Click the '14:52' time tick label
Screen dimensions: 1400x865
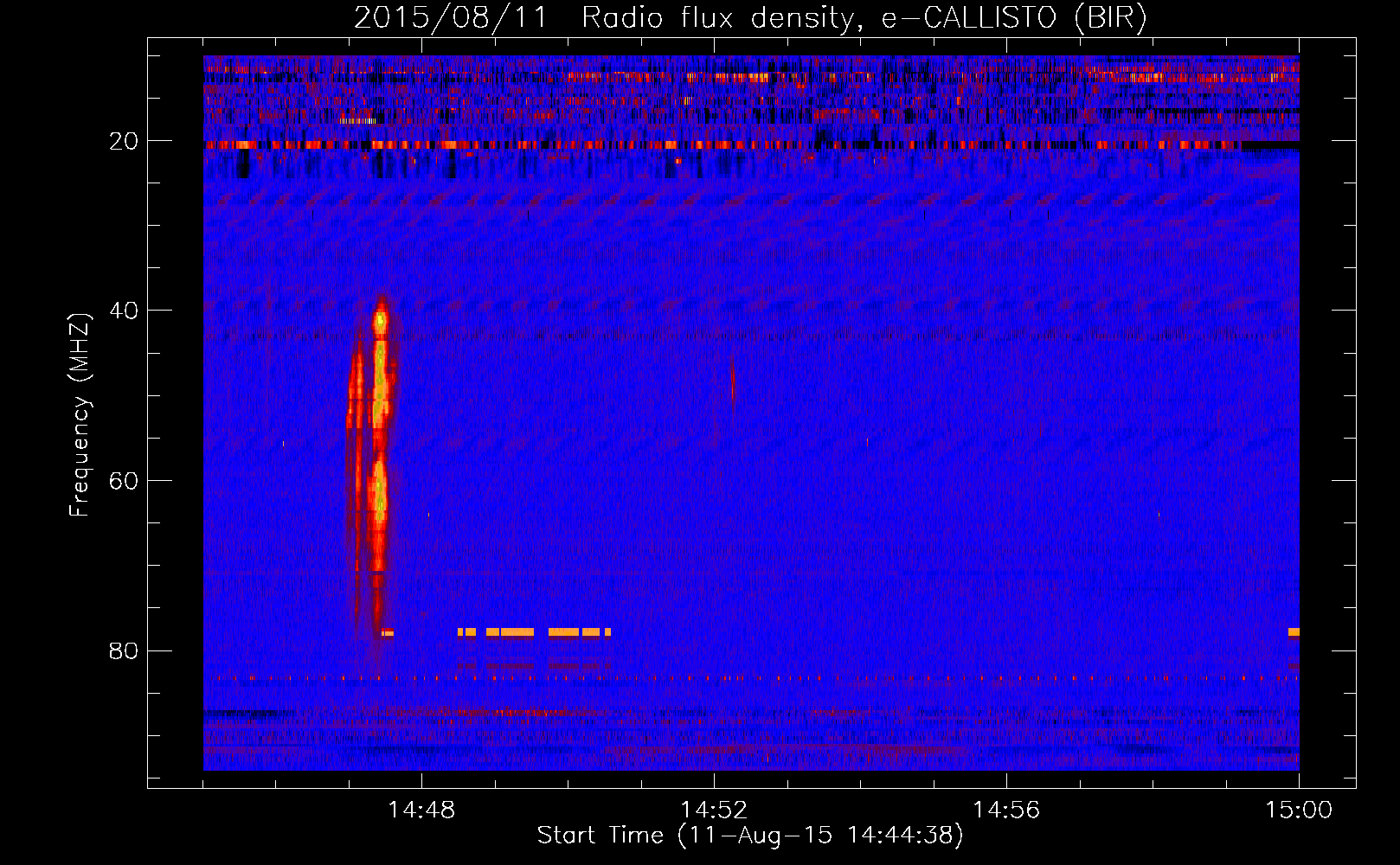(x=714, y=811)
